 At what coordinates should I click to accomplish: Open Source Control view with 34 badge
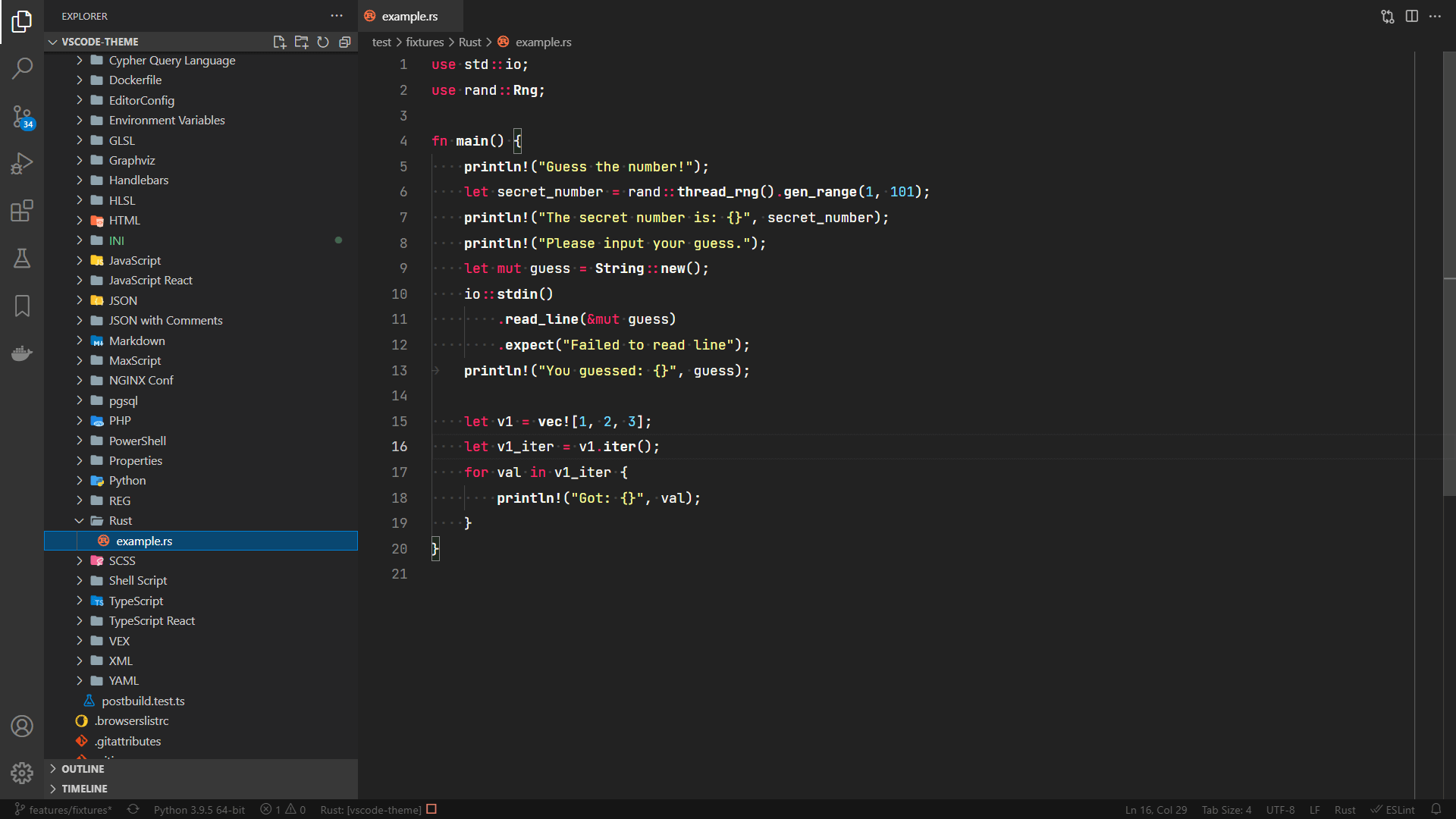[22, 116]
